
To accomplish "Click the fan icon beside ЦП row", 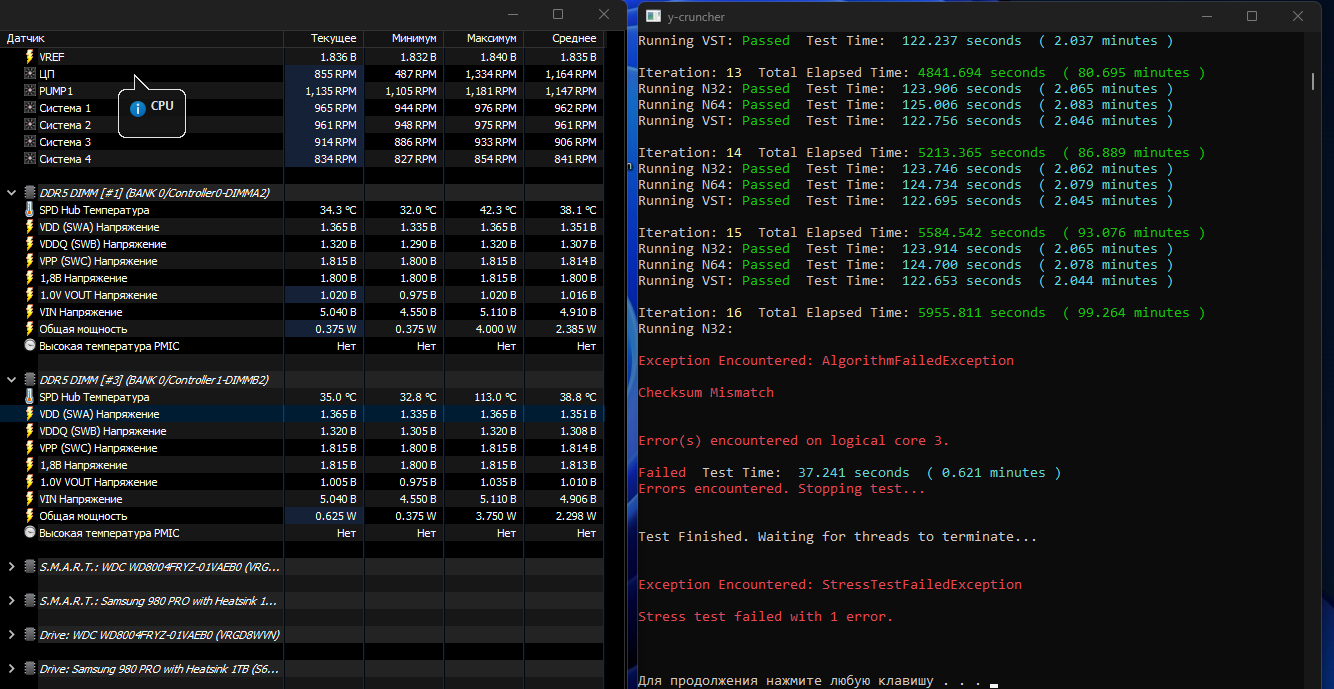I will tap(29, 74).
